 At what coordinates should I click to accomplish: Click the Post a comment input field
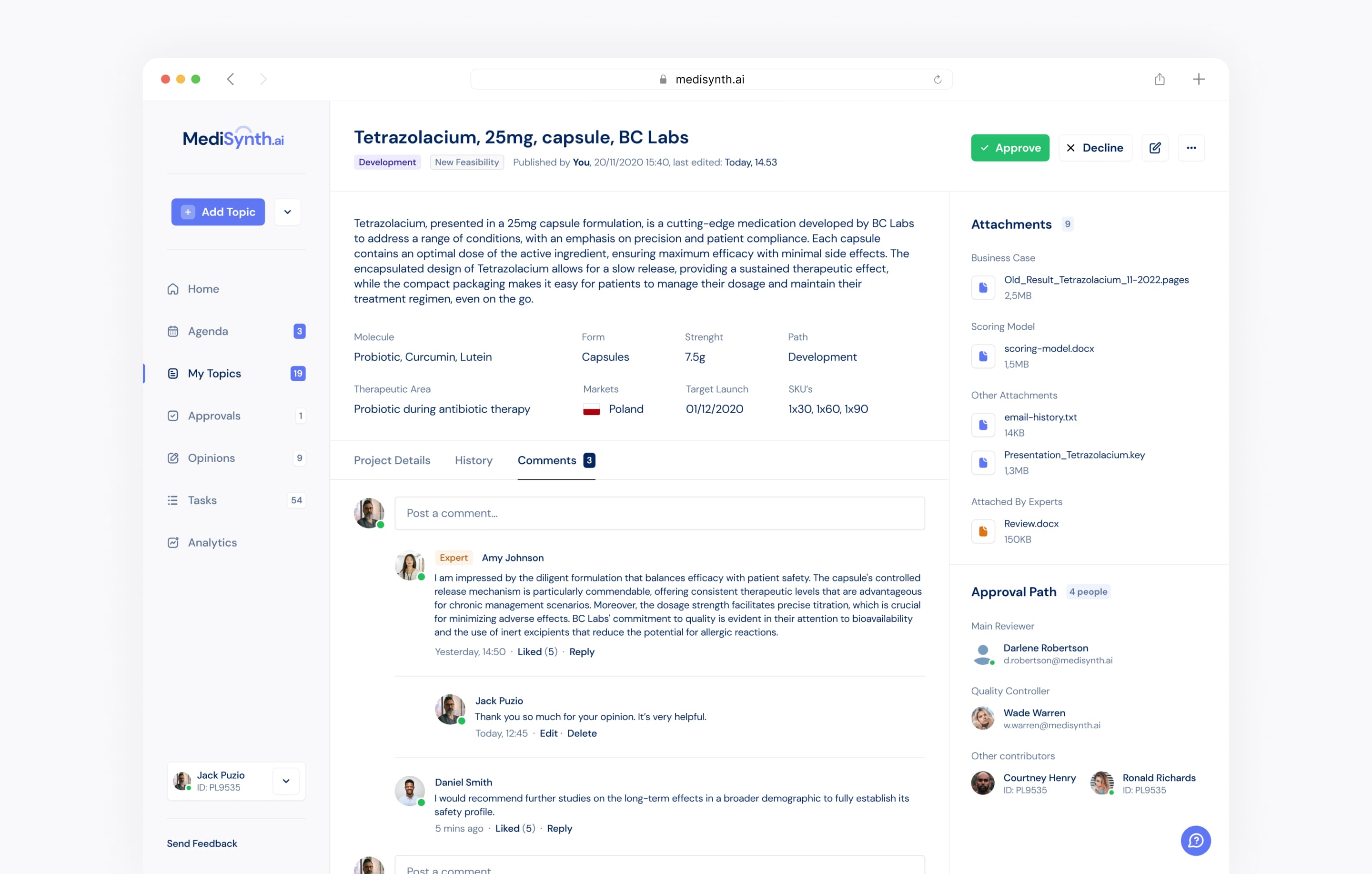(659, 513)
